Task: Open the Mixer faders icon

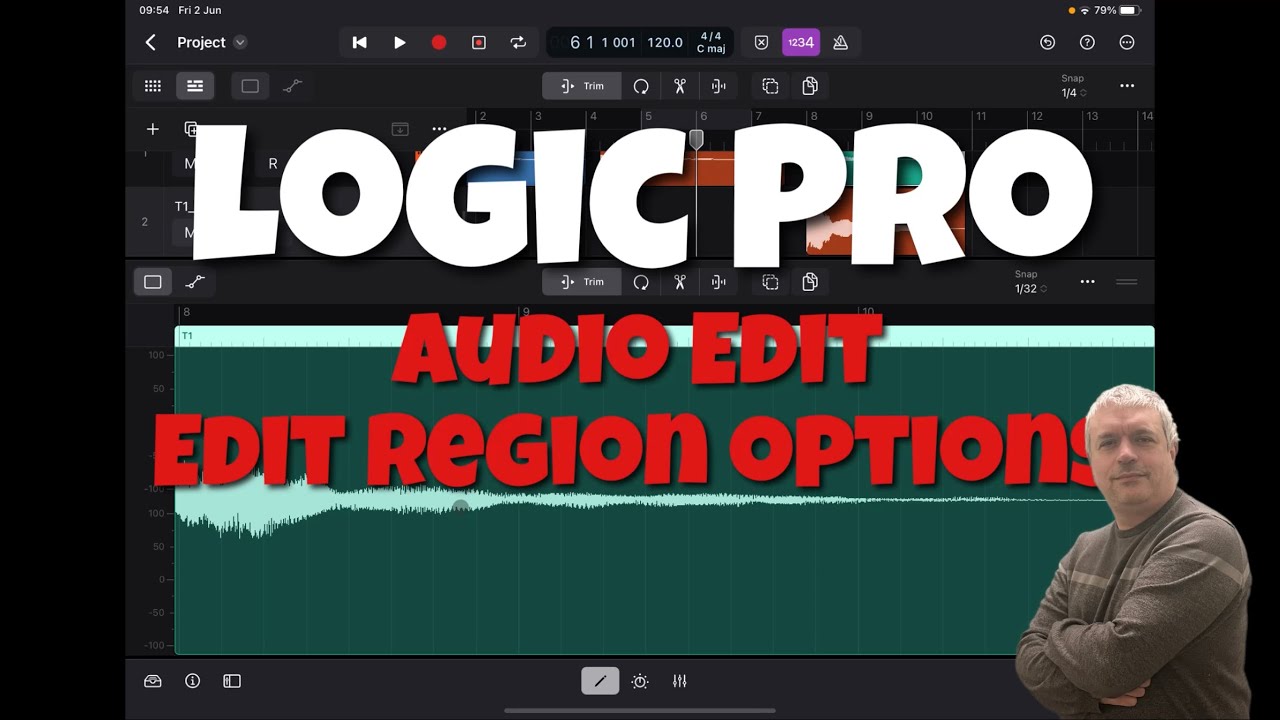Action: (680, 681)
